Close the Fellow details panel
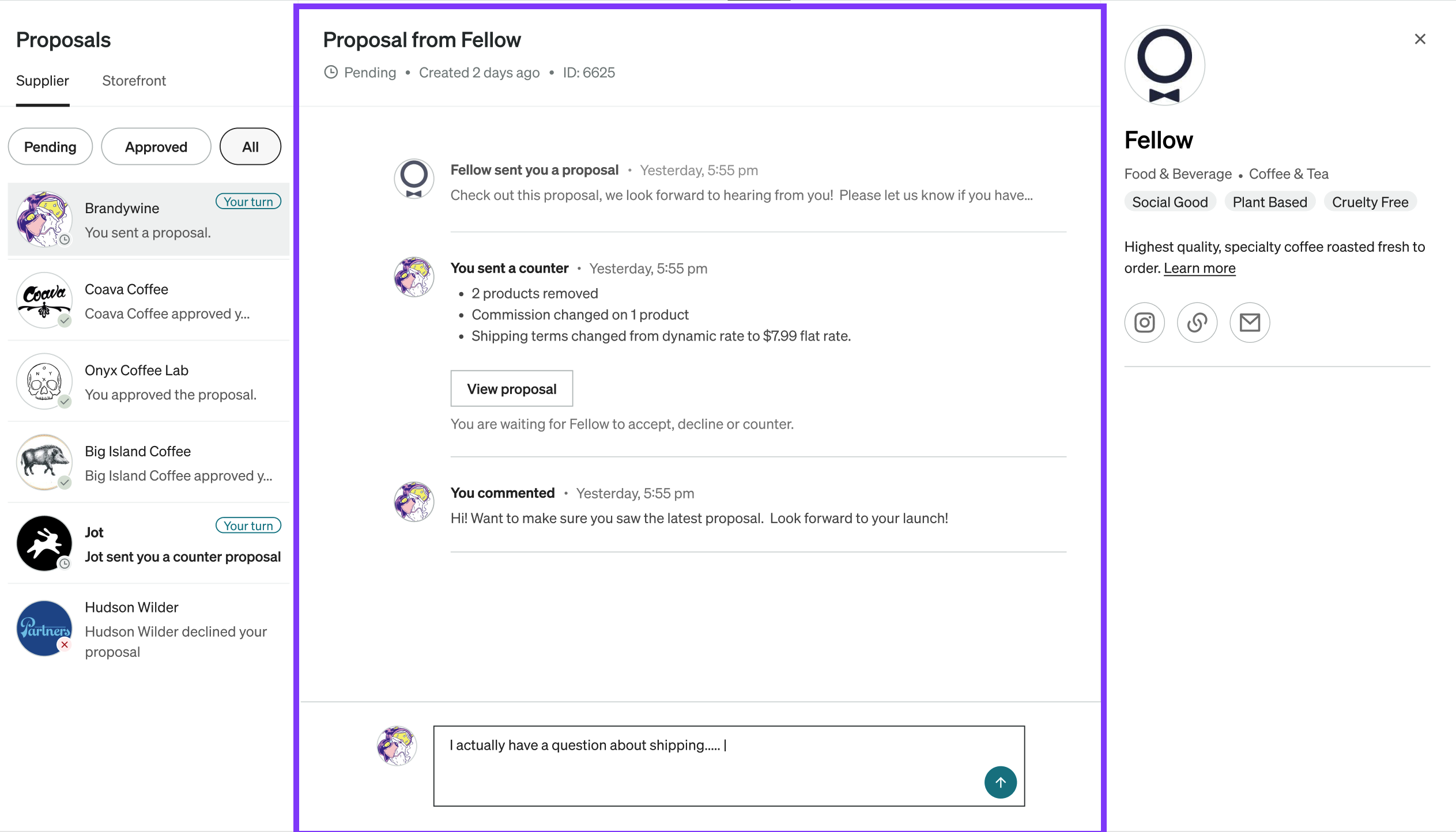Viewport: 1456px width, 832px height. pyautogui.click(x=1420, y=39)
